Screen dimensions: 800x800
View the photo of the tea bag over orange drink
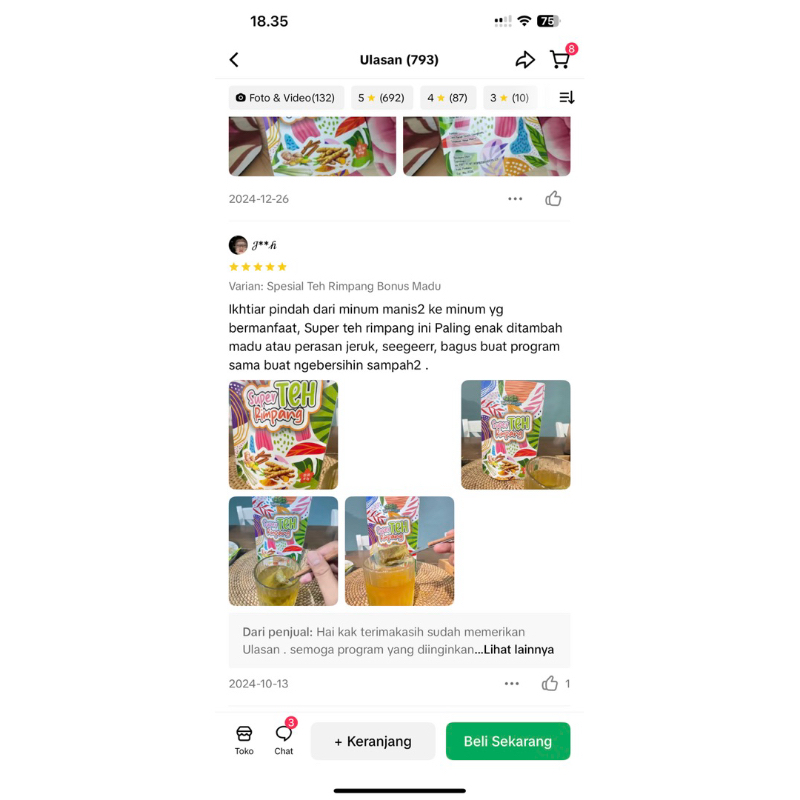pos(399,551)
